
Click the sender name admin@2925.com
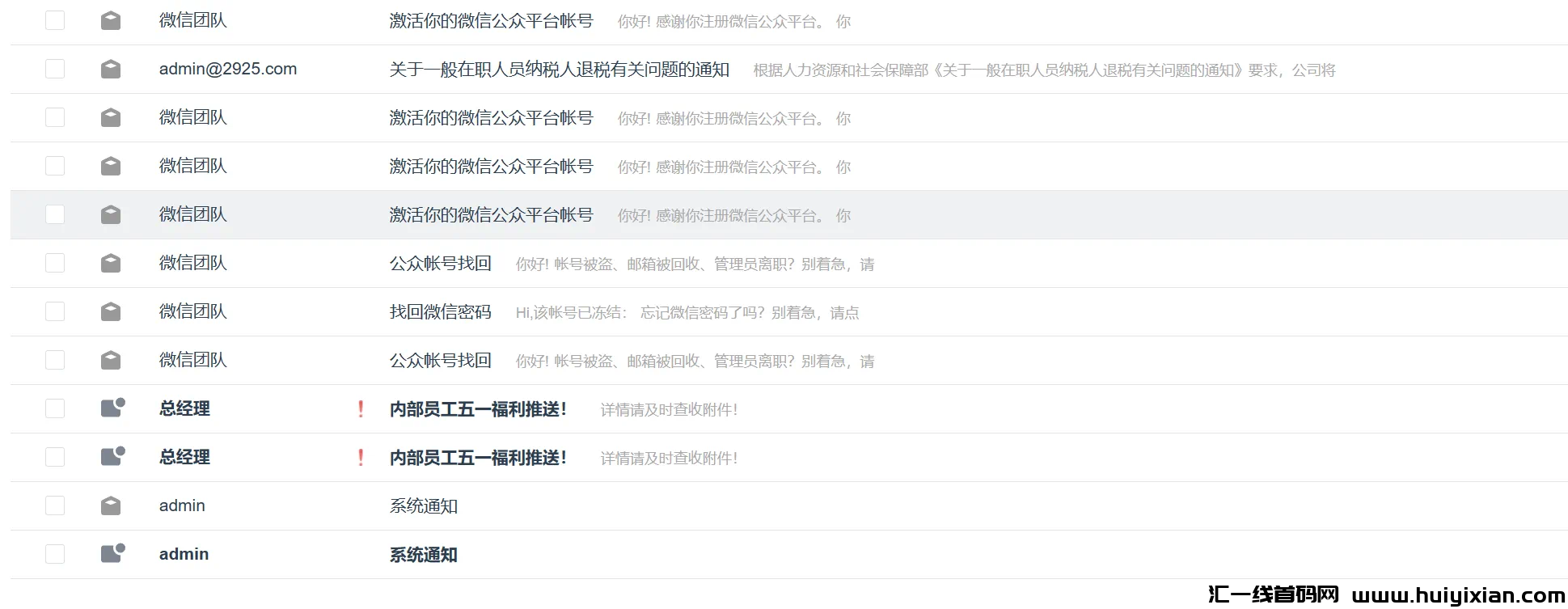pyautogui.click(x=227, y=69)
